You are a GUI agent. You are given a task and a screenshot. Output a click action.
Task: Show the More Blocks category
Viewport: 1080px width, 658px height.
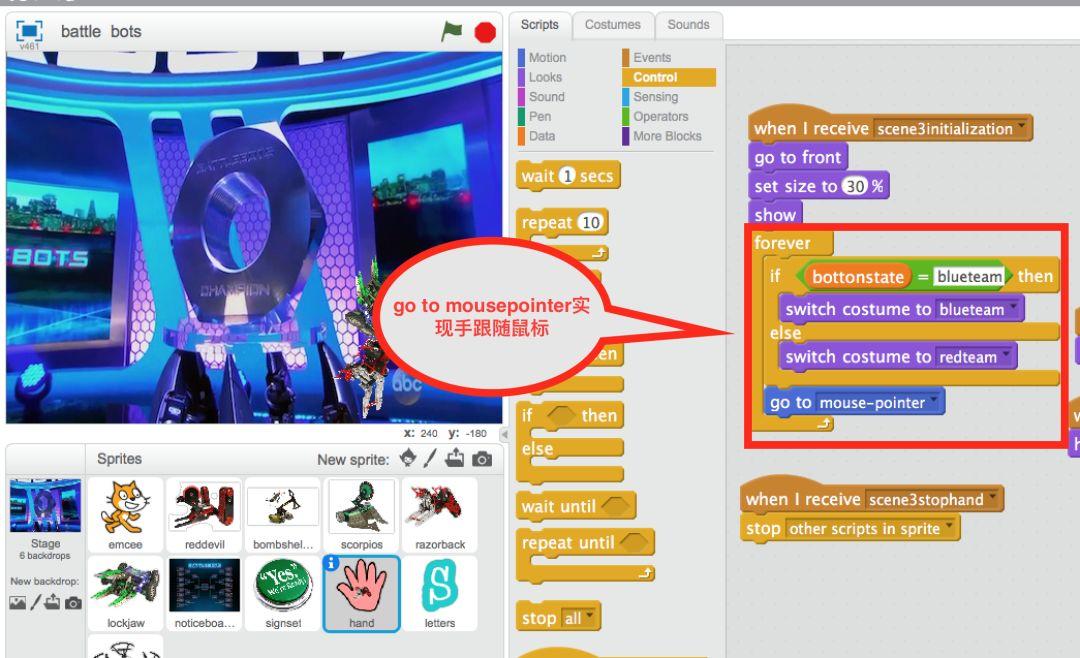(x=667, y=136)
